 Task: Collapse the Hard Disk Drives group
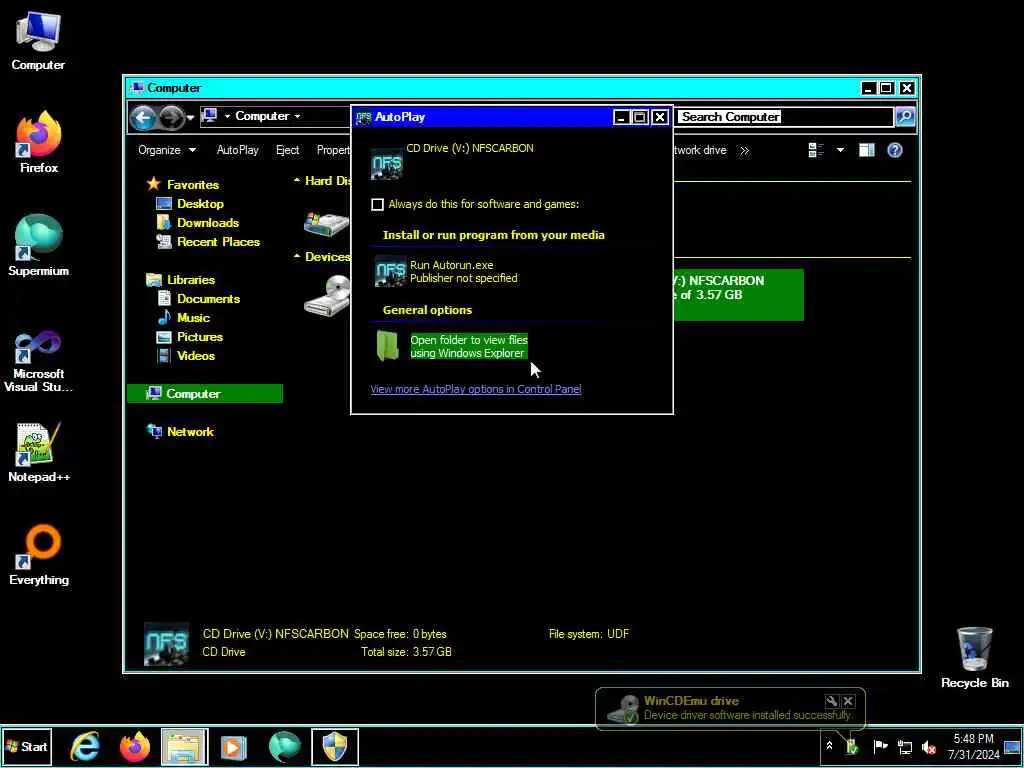click(296, 180)
